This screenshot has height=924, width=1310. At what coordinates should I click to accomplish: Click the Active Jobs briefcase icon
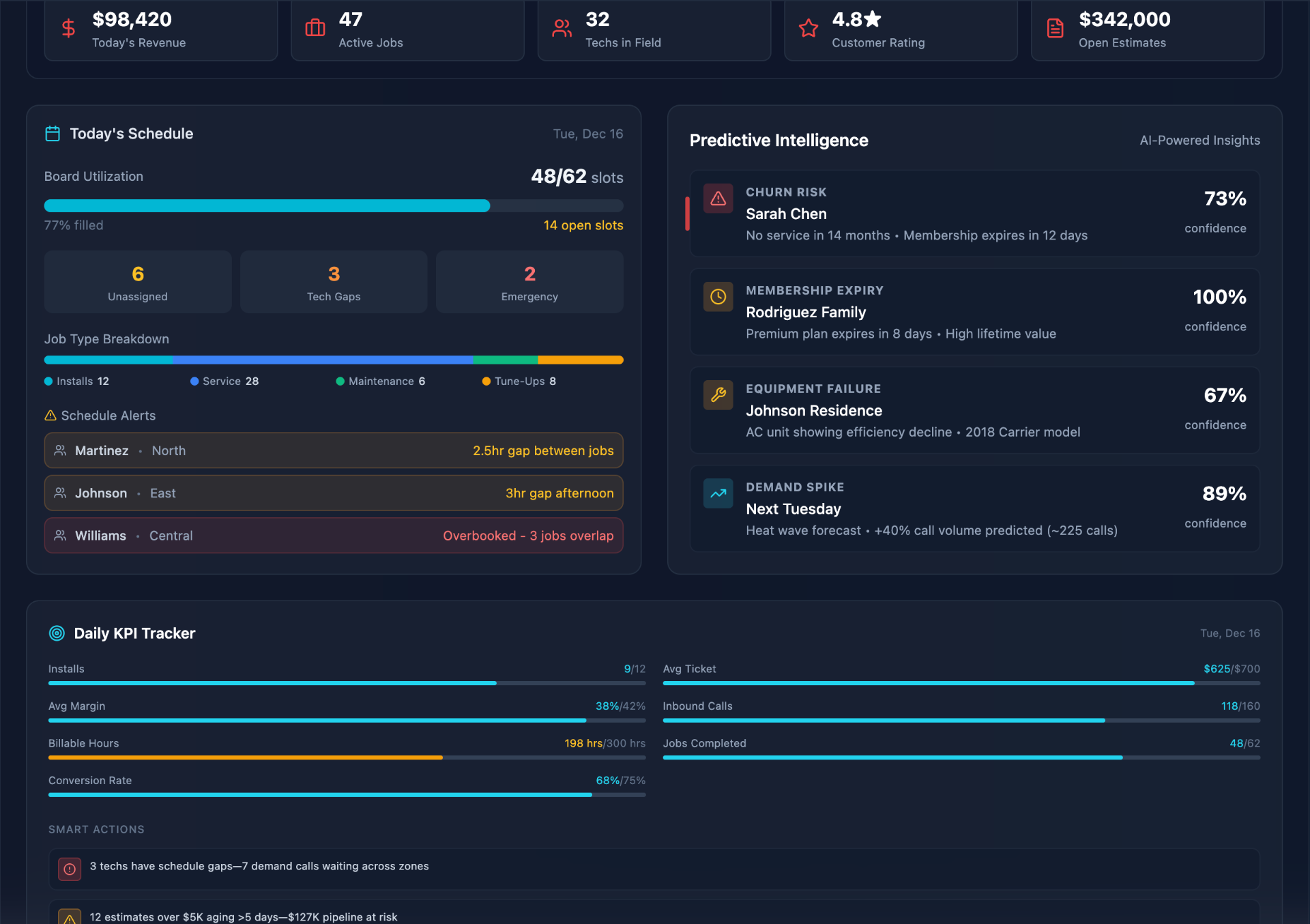(315, 29)
